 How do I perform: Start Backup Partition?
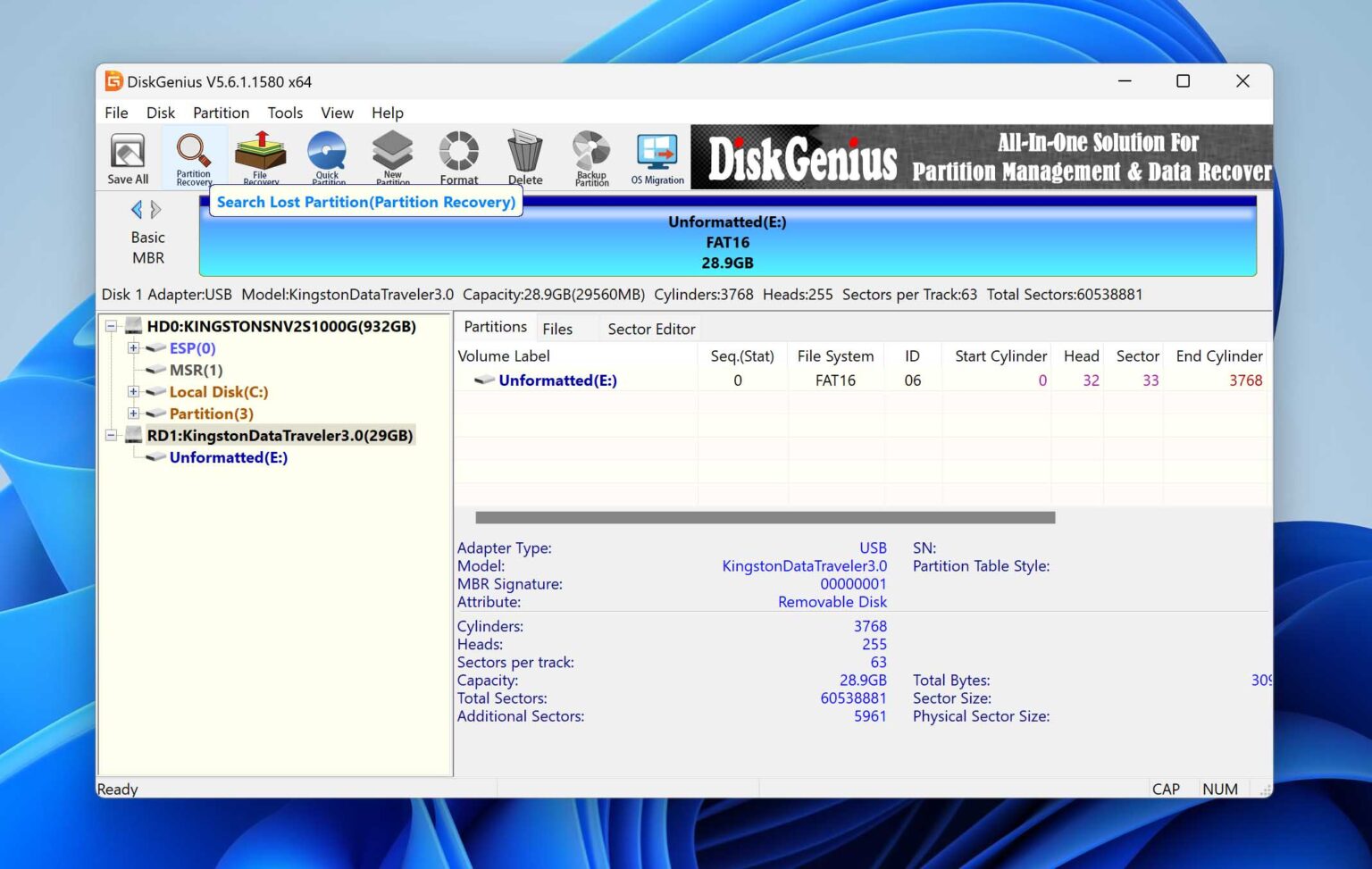(x=590, y=156)
